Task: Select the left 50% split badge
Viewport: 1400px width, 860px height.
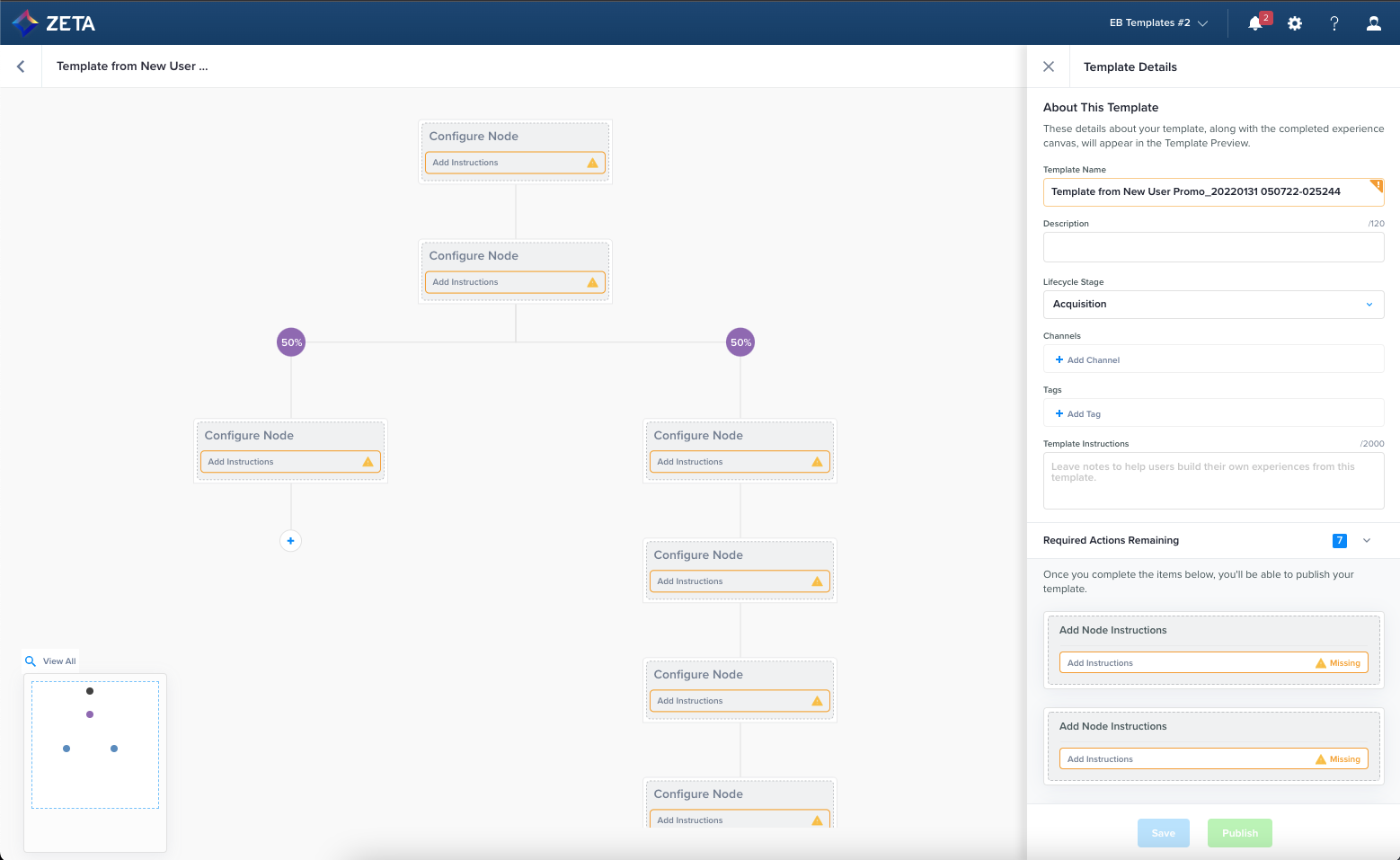Action: point(291,342)
